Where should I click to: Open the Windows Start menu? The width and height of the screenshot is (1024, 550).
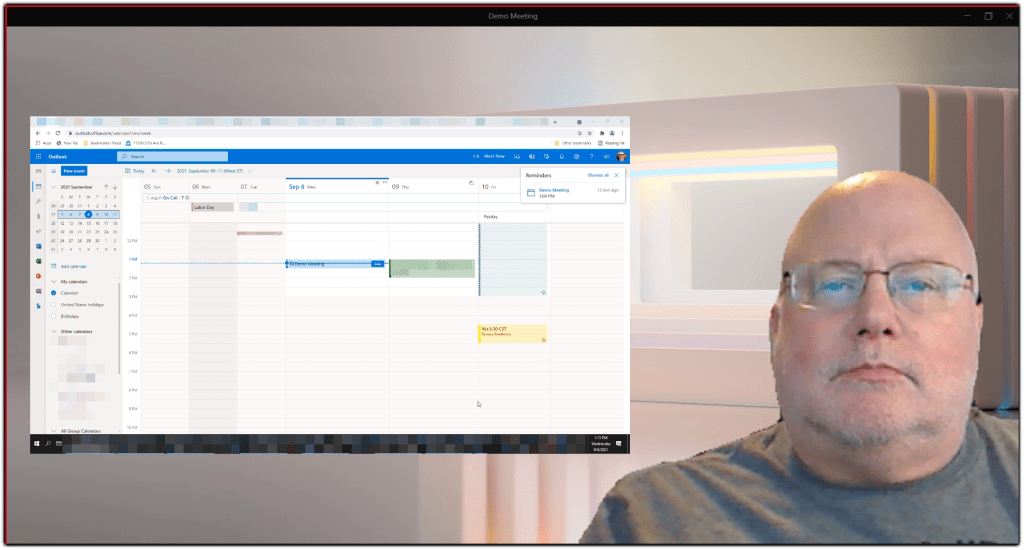click(x=37, y=442)
